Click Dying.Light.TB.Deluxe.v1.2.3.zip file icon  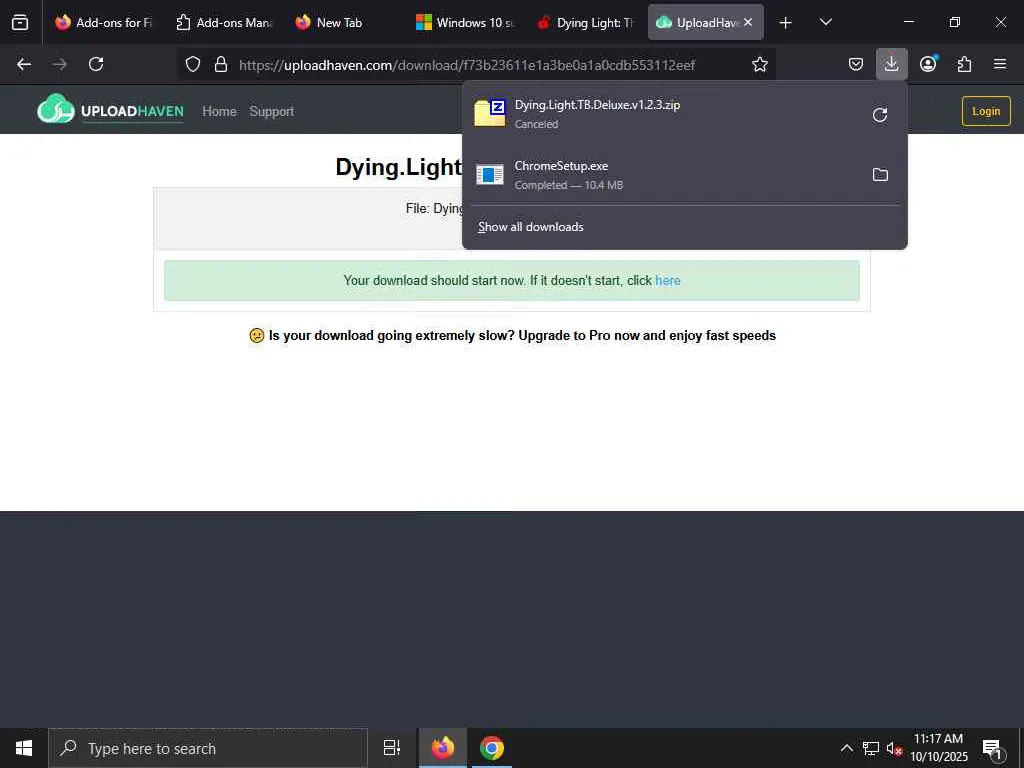coord(490,113)
